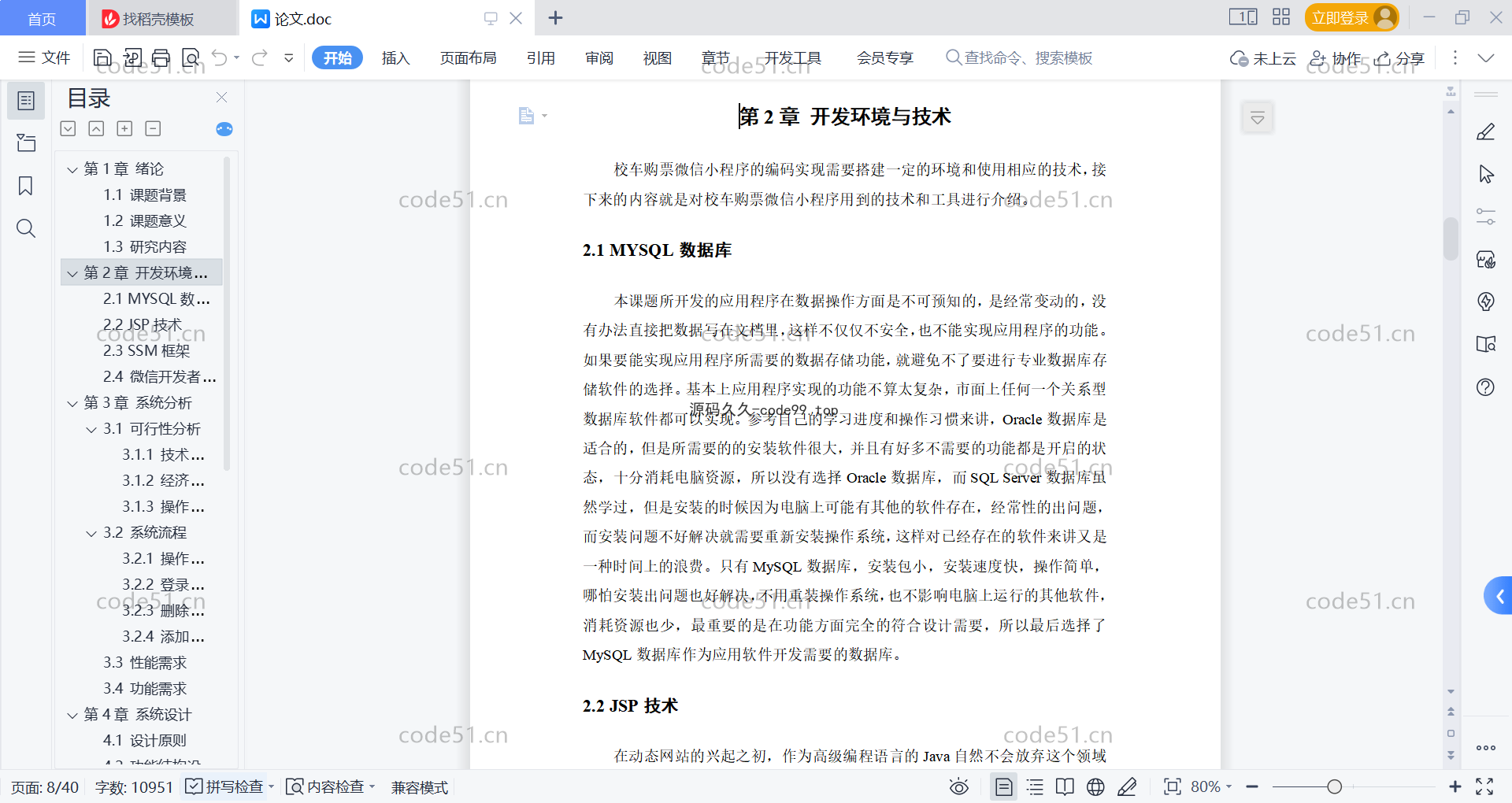The image size is (1512, 803).
Task: Open the 文件 menu
Action: 44,57
